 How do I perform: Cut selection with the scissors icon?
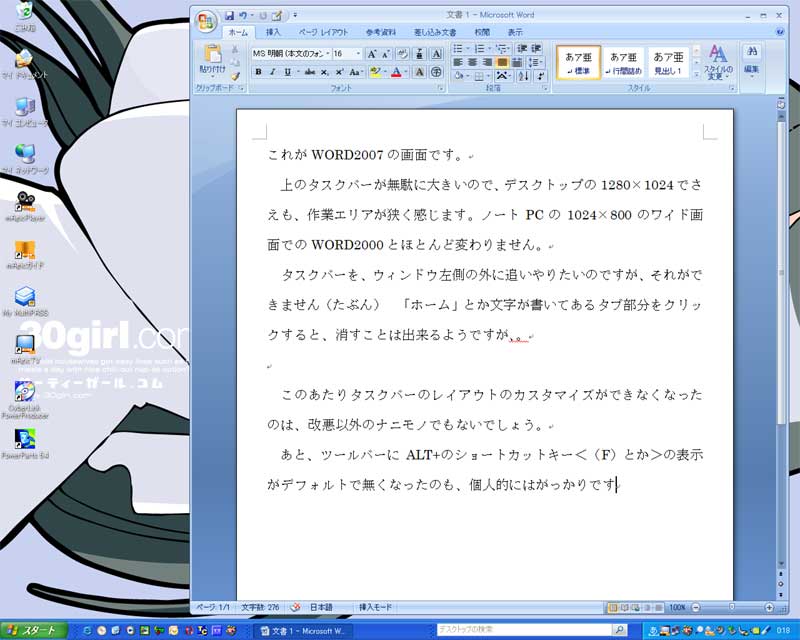point(235,50)
